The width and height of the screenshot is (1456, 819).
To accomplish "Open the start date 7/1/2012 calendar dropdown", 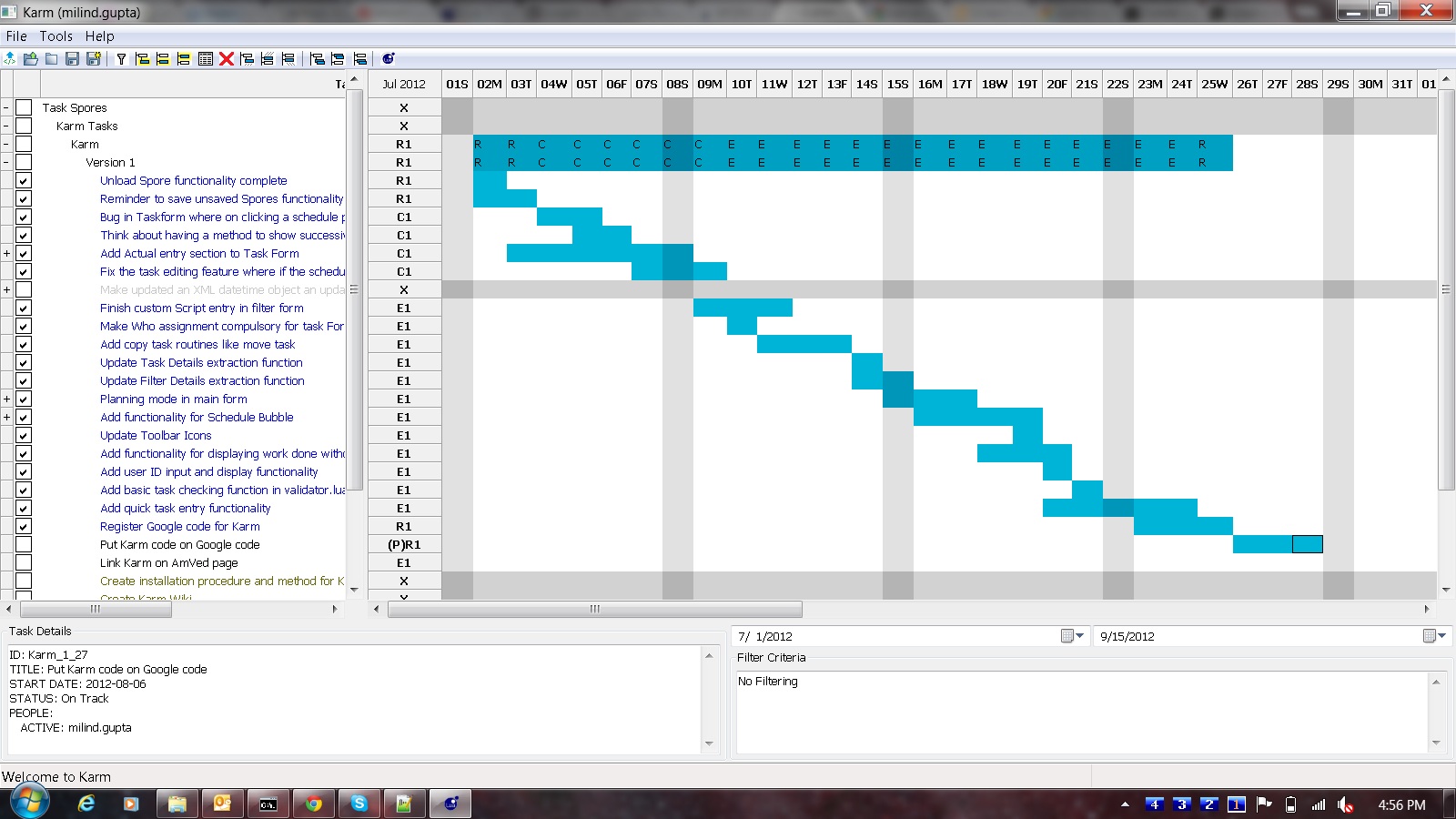I will (x=1073, y=636).
